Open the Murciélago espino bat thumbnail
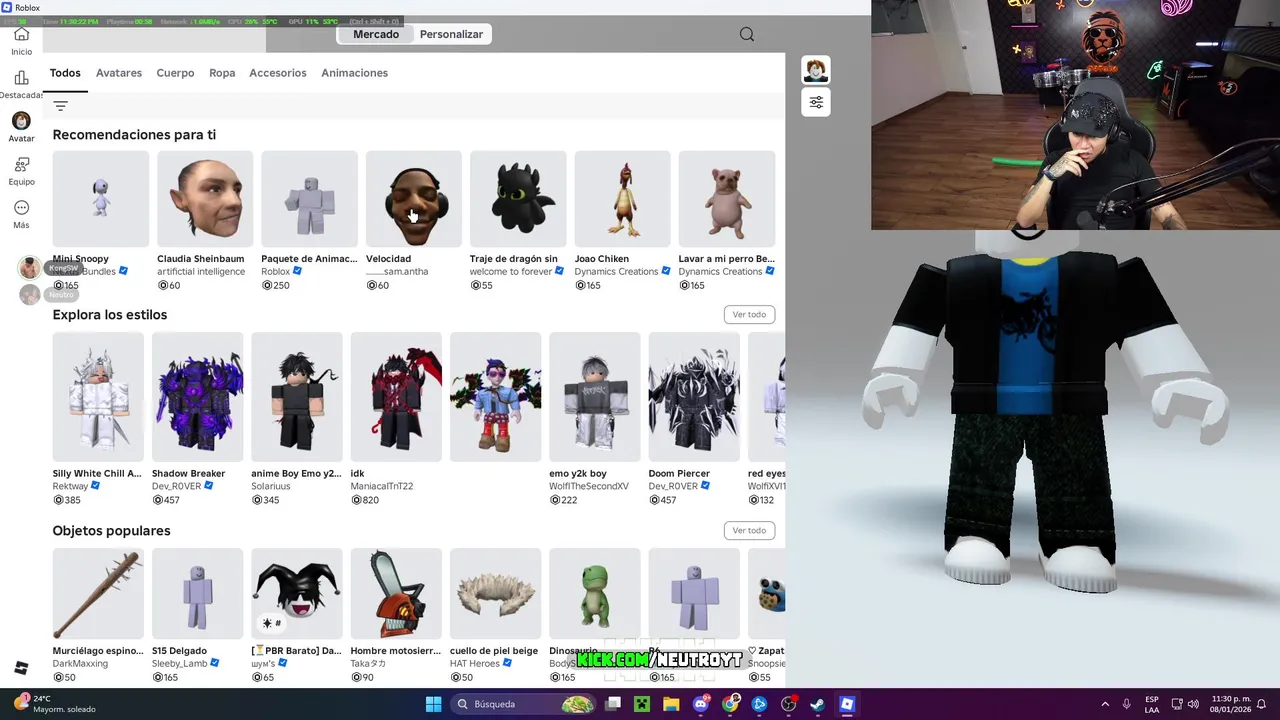 (x=98, y=594)
